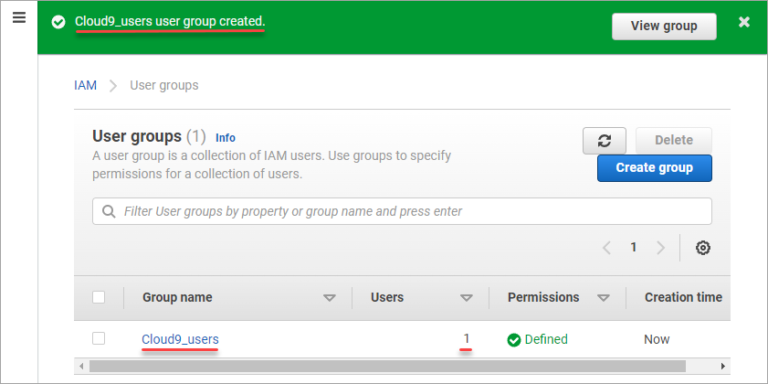Click the Permissions column header label
Image resolution: width=768 pixels, height=384 pixels.
543,297
